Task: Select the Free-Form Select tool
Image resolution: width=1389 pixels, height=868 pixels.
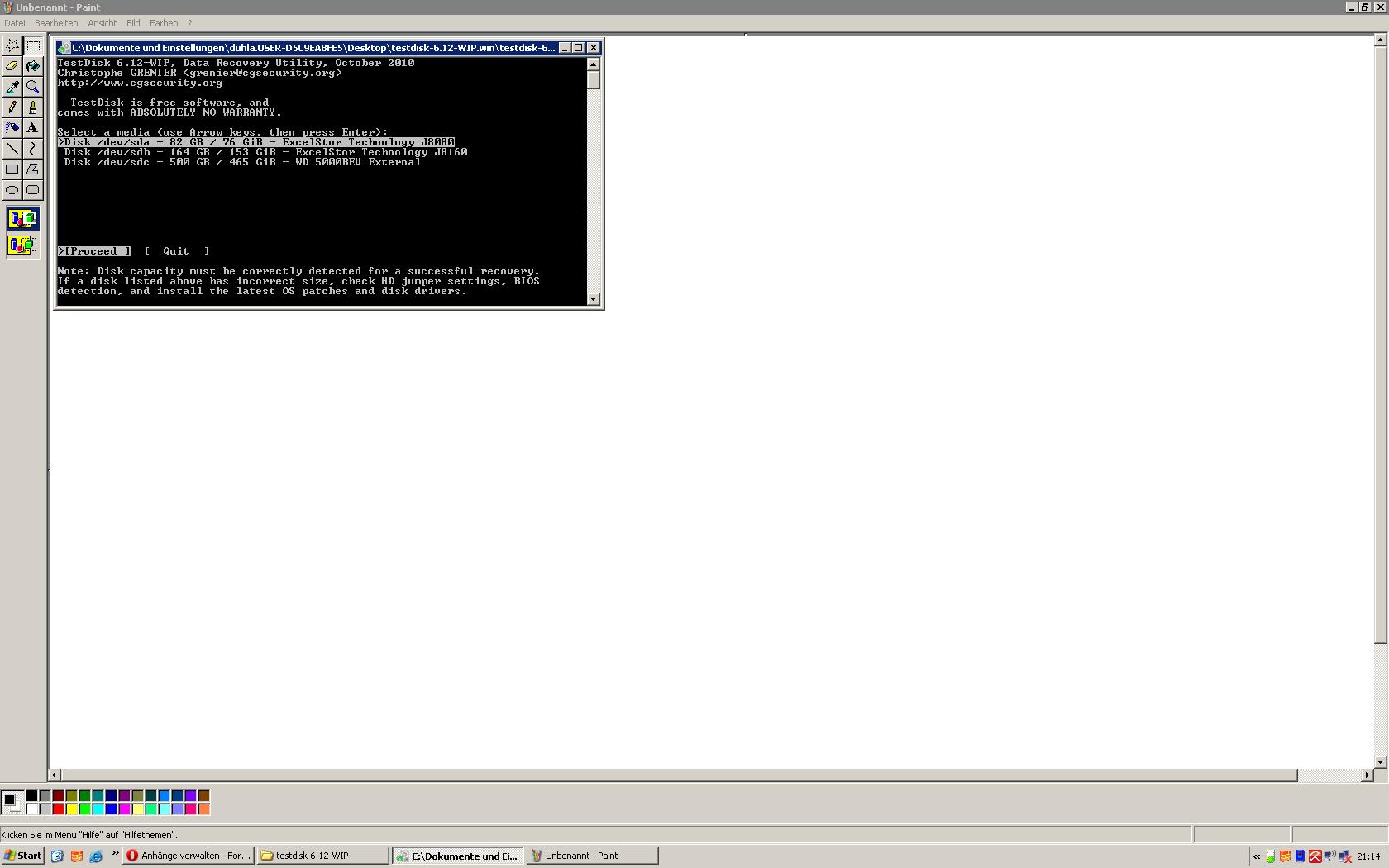Action: coord(12,45)
